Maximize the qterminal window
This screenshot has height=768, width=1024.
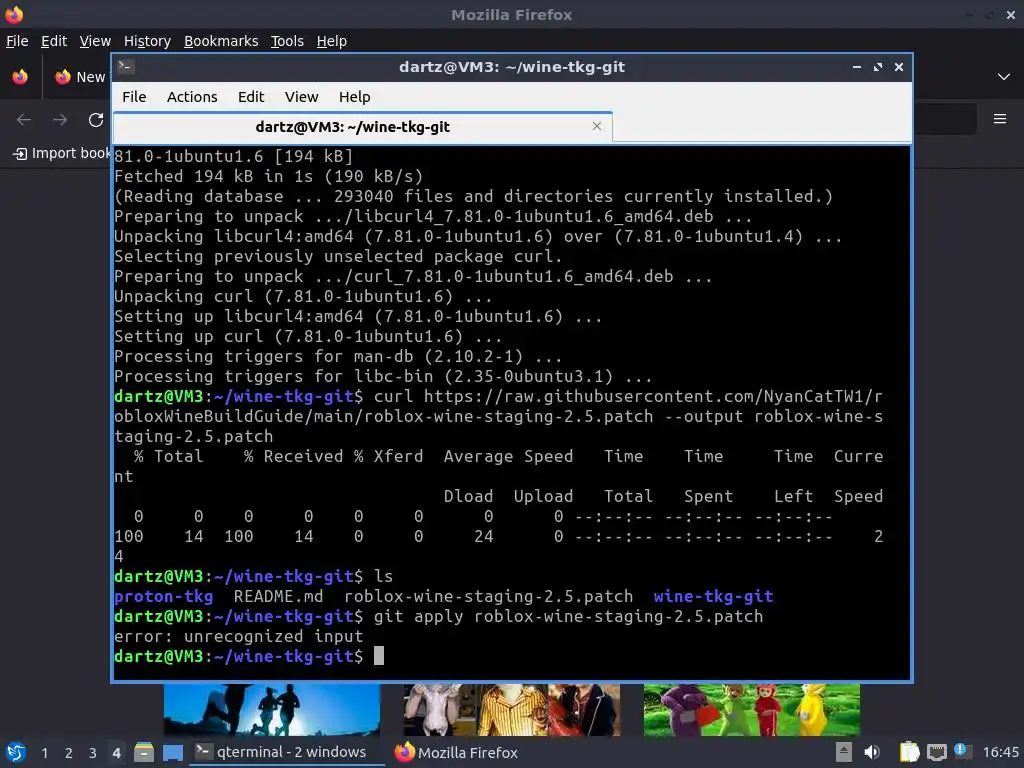coord(878,67)
